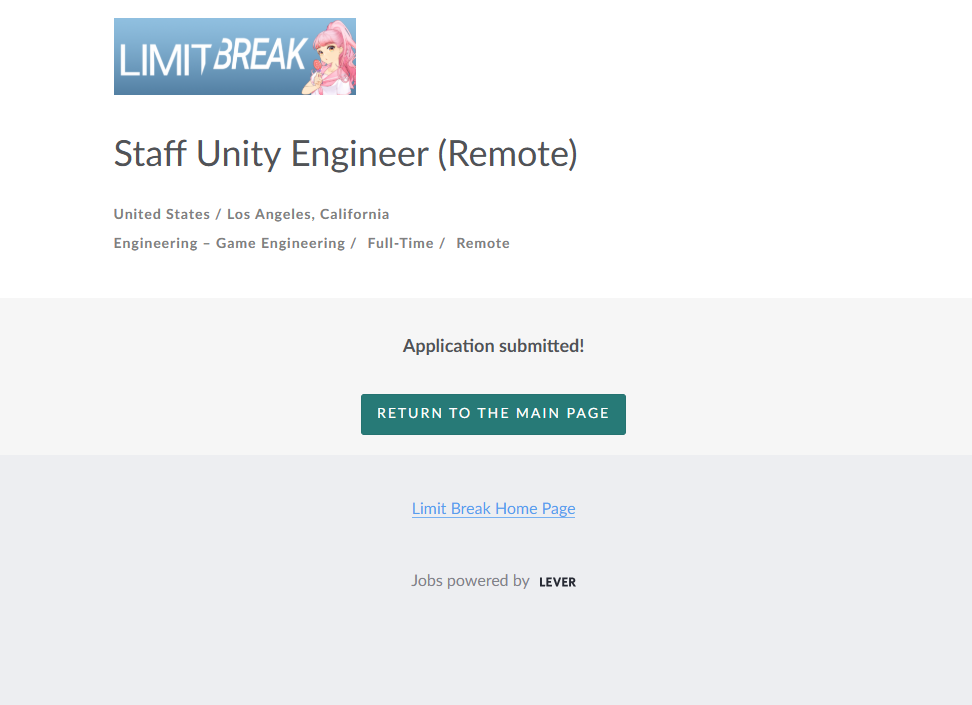This screenshot has width=972, height=705.
Task: Click the 'Jobs powered by' text
Action: [470, 580]
